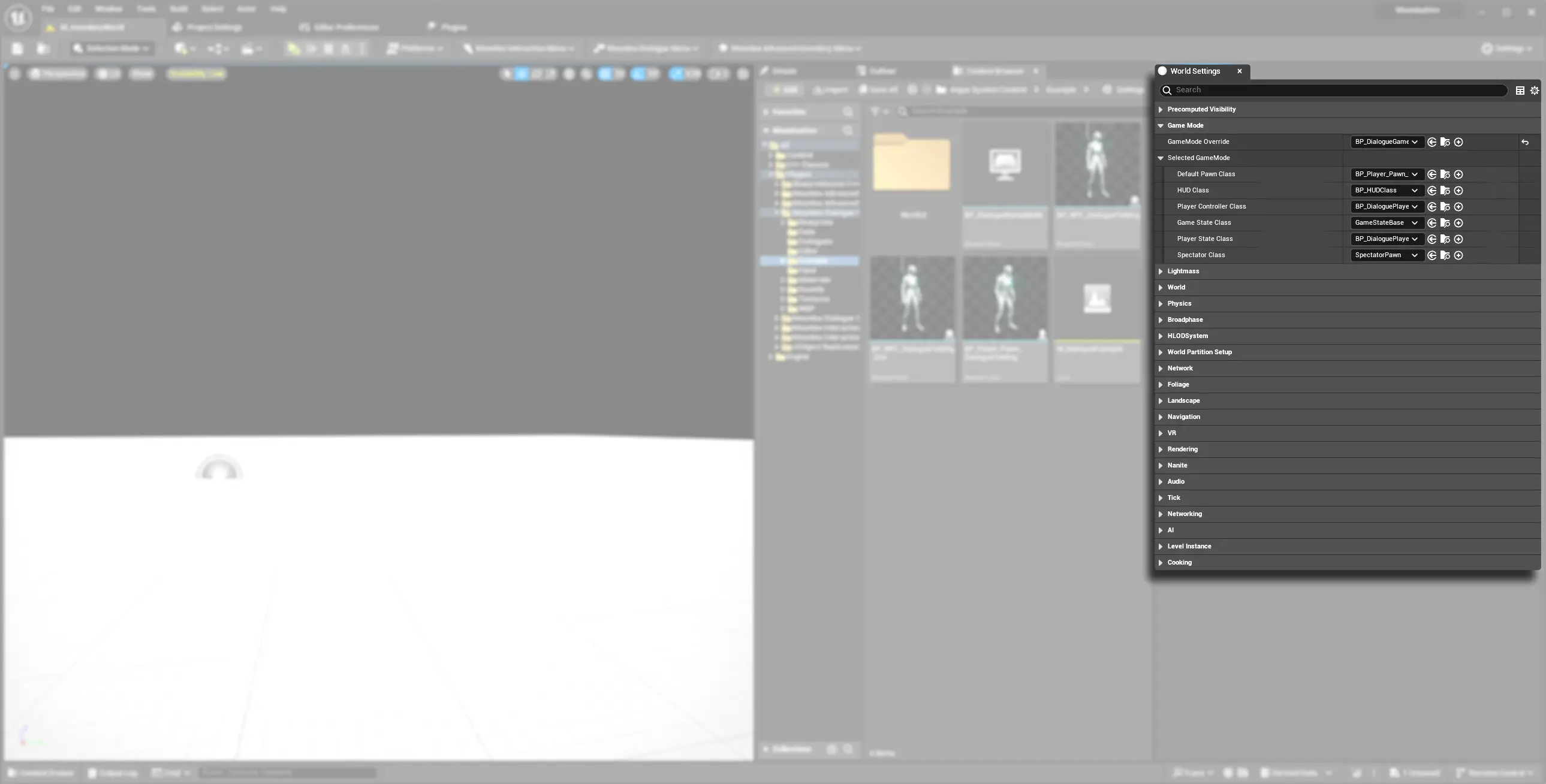Use selected asset for Default Pawn Class
The width and height of the screenshot is (1546, 784).
click(1432, 174)
